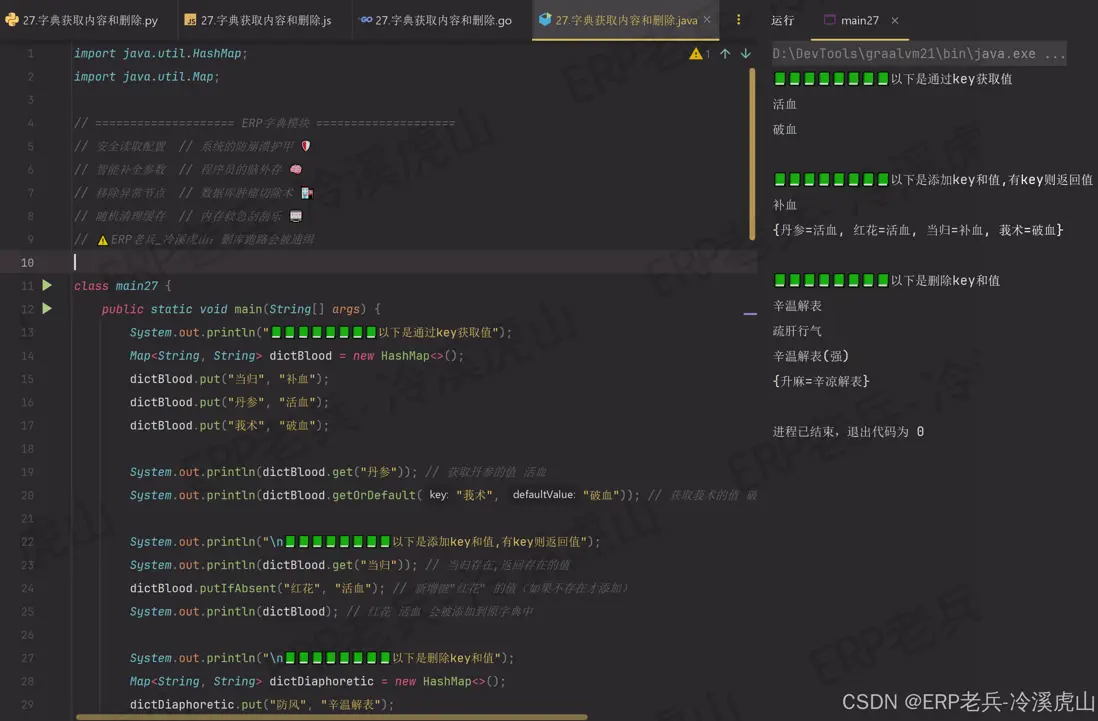Click the yellow warning inspection indicator
The width and height of the screenshot is (1098, 721).
coord(697,55)
